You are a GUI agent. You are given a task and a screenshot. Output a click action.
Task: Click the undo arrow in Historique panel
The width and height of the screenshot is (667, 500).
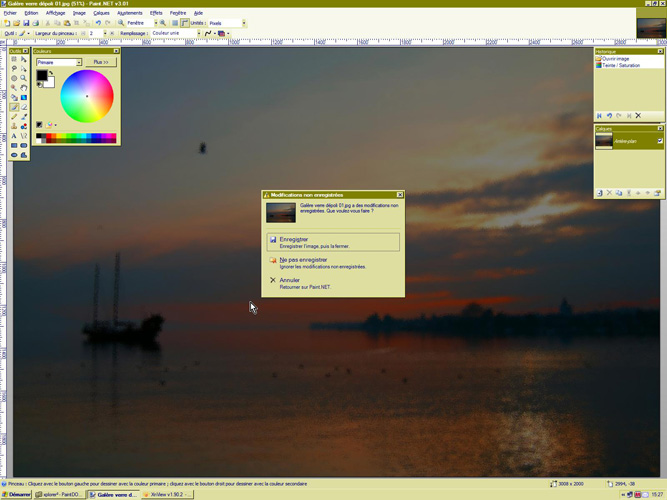(609, 116)
